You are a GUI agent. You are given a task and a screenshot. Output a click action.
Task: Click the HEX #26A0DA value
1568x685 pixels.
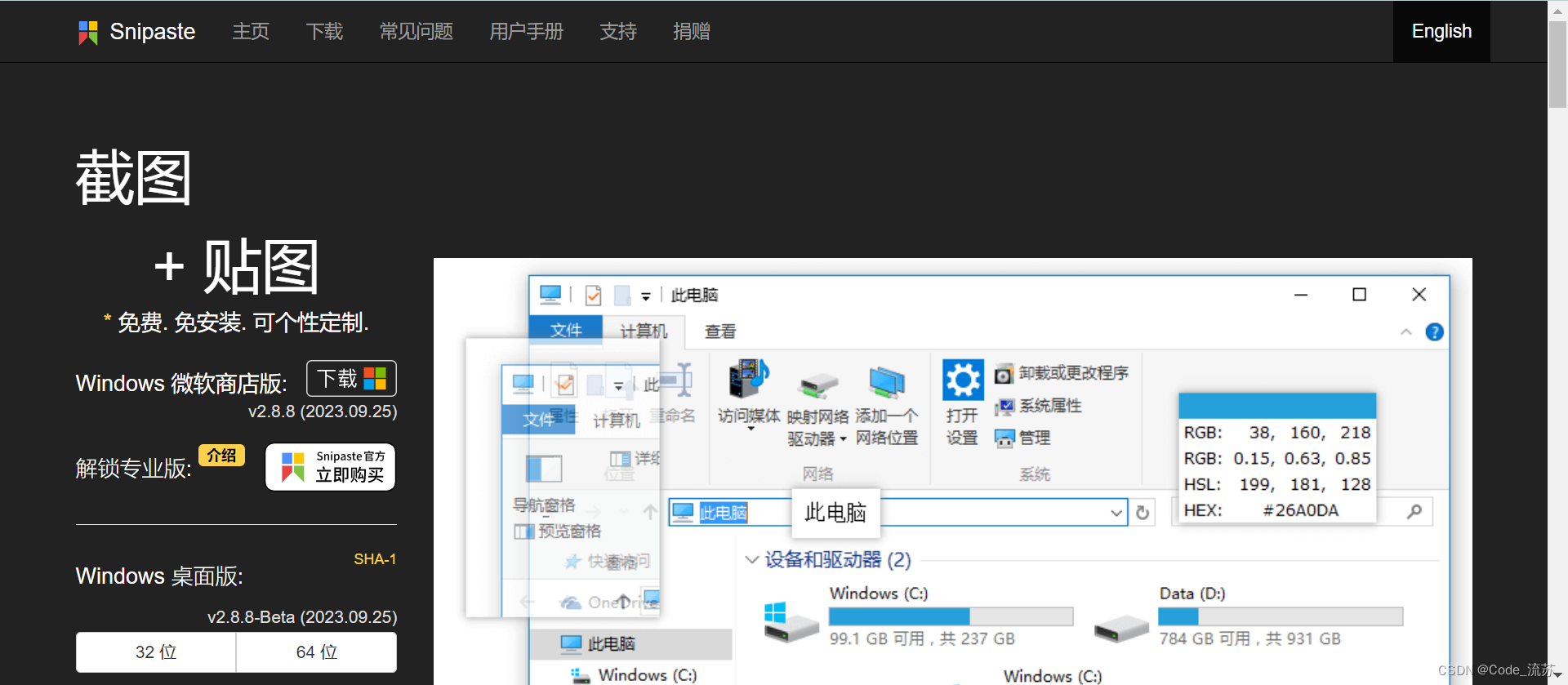pyautogui.click(x=1300, y=510)
